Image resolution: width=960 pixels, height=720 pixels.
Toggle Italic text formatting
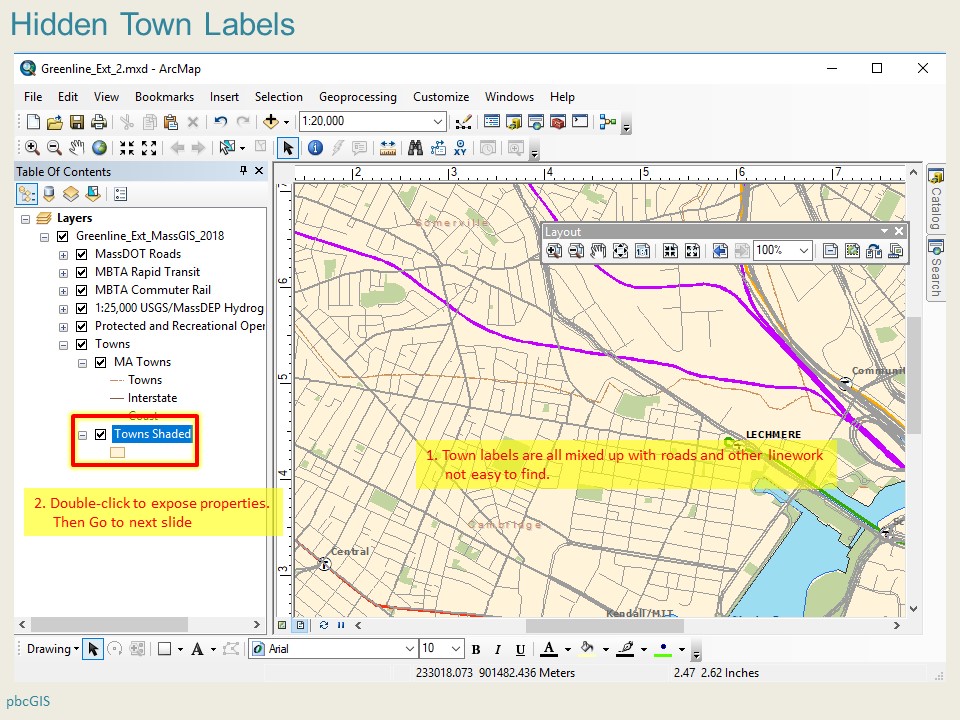[x=498, y=650]
